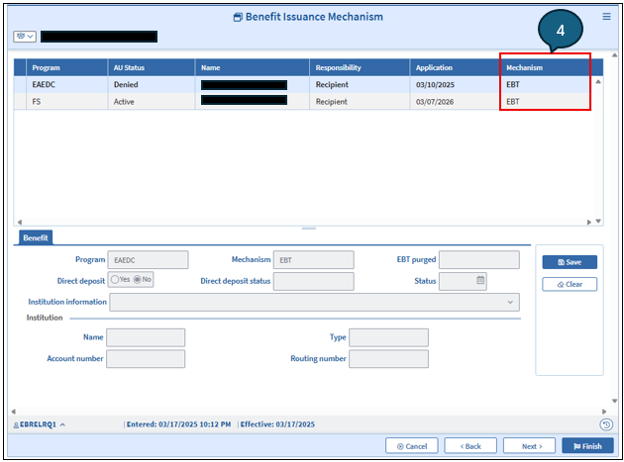Click Recipient in the FS row
The image size is (624, 462).
(332, 102)
